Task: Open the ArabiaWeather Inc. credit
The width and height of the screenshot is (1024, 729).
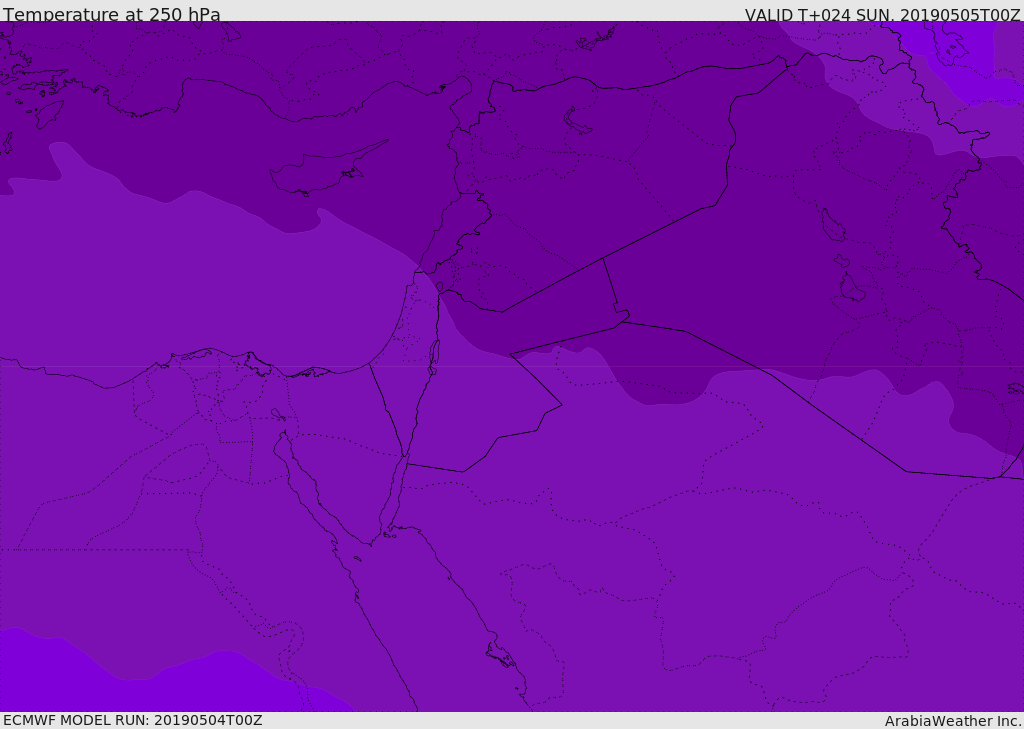Action: click(953, 720)
